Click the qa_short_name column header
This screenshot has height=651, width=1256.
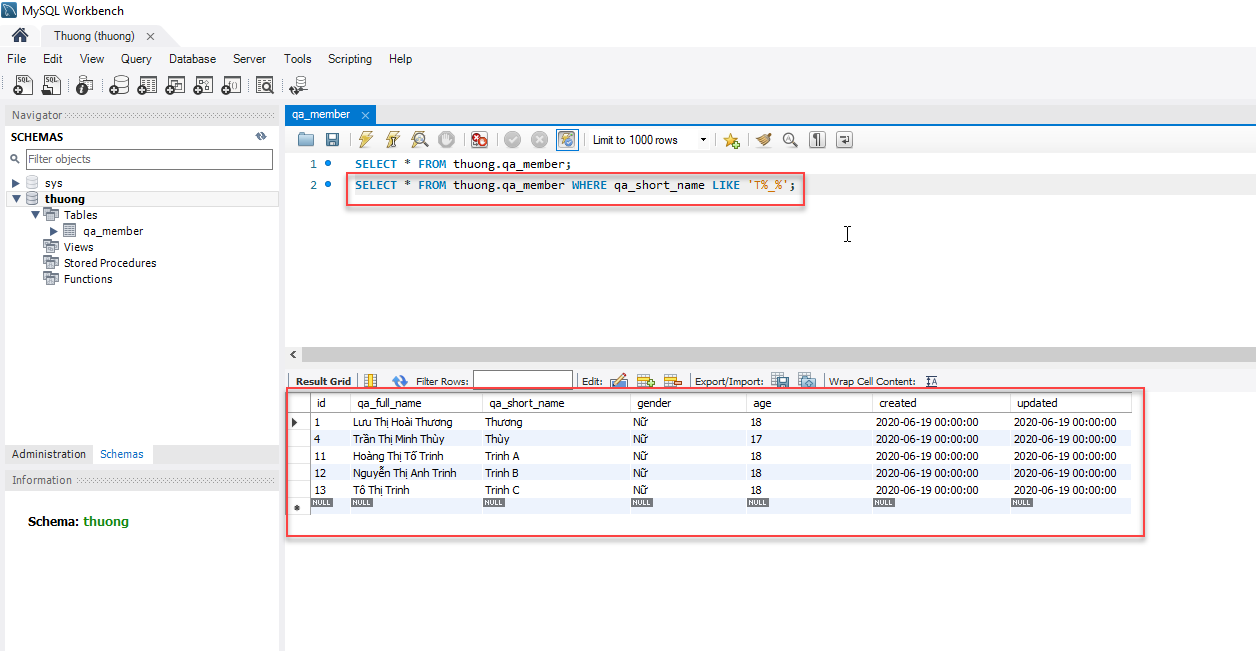[527, 403]
